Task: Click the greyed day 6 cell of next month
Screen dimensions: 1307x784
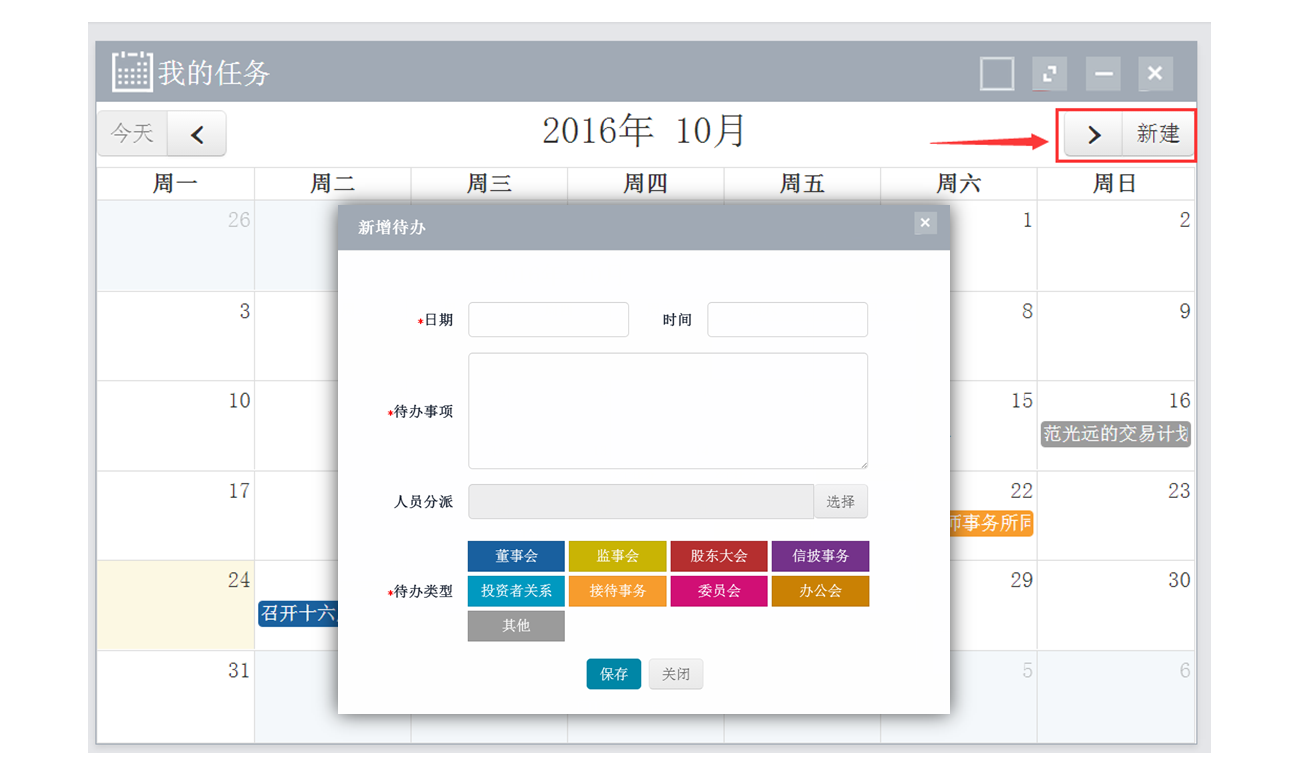Action: click(1116, 696)
